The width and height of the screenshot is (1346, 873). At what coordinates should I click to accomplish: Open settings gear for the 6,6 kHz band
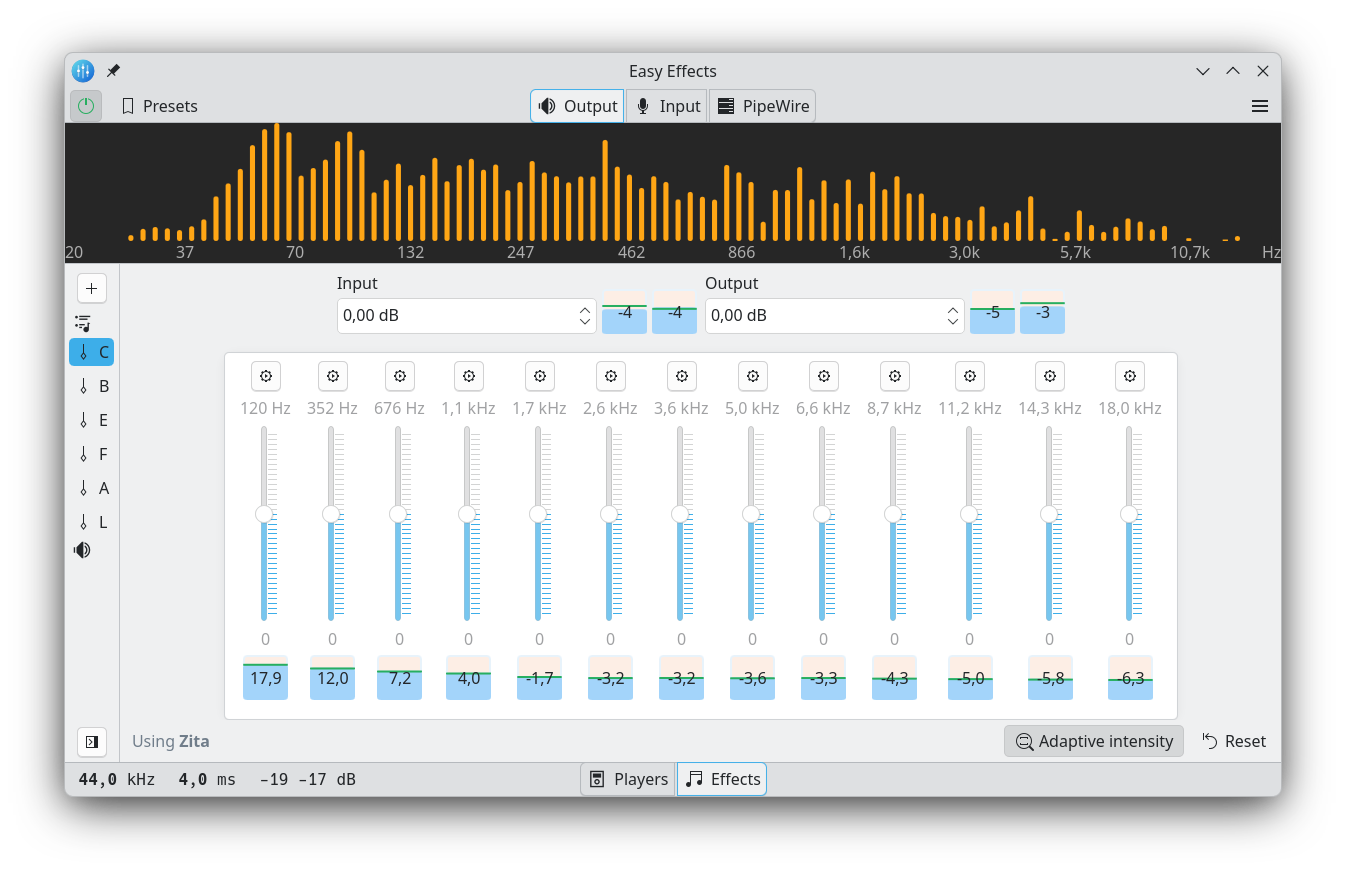coord(823,376)
